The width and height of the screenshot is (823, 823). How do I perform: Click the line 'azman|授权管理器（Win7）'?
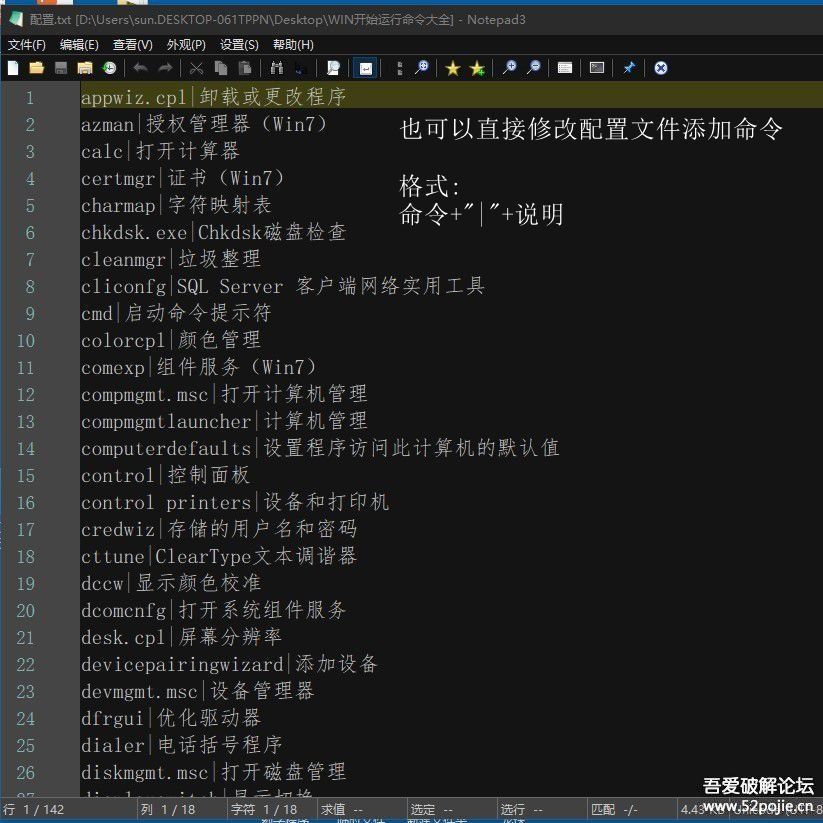click(x=204, y=124)
